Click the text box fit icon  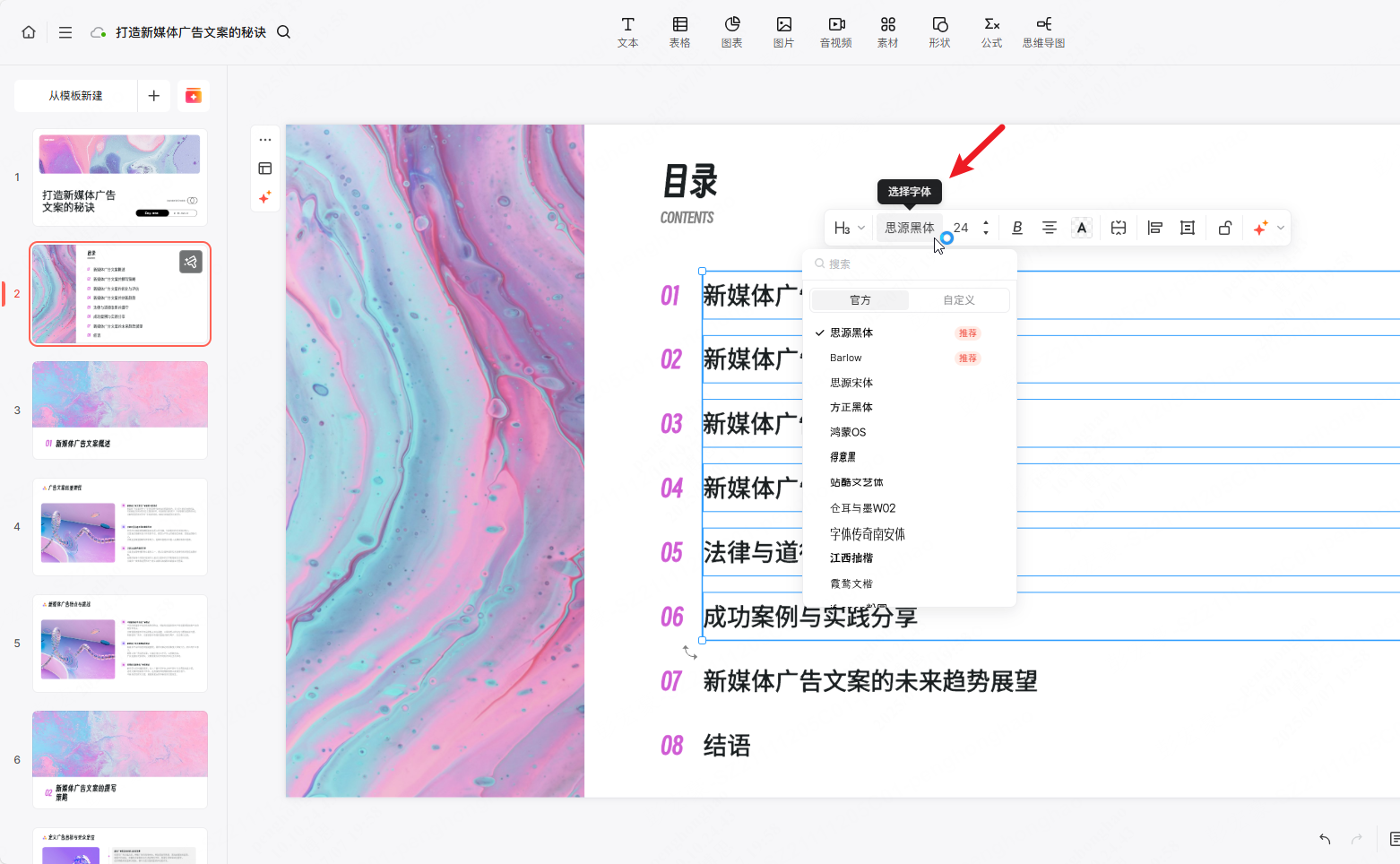click(x=1119, y=229)
